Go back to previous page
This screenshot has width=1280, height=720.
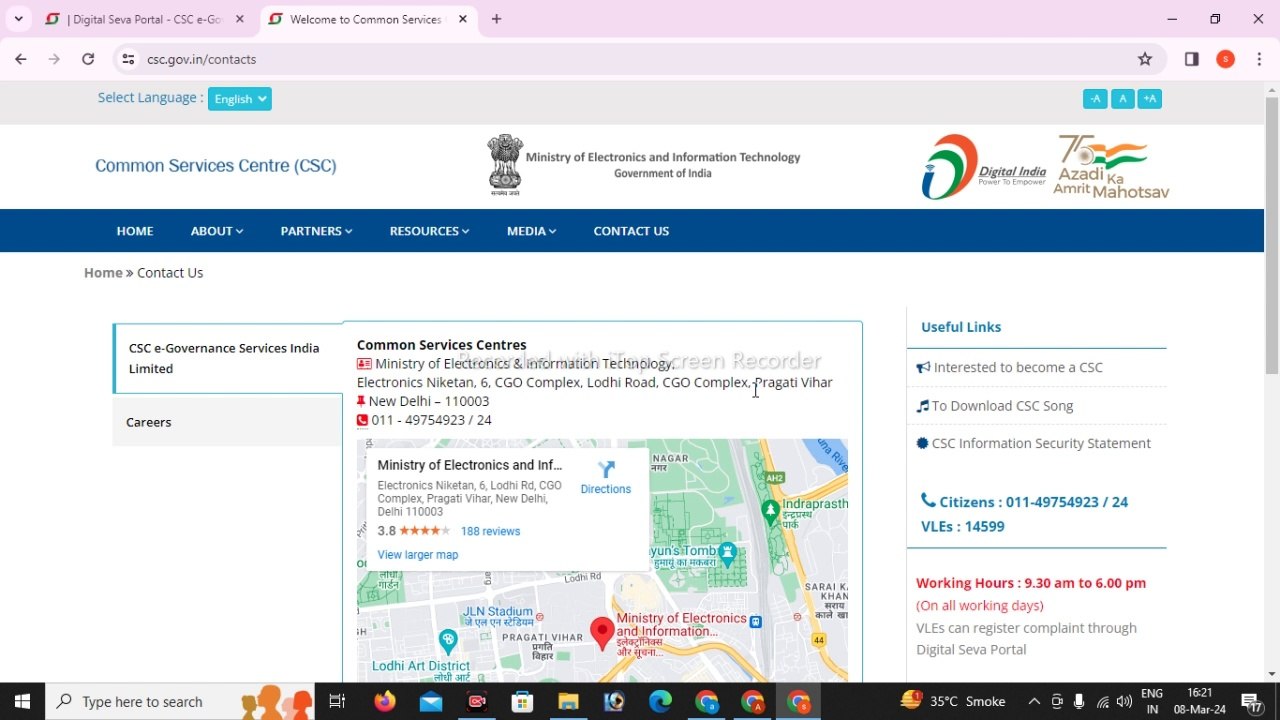20,59
